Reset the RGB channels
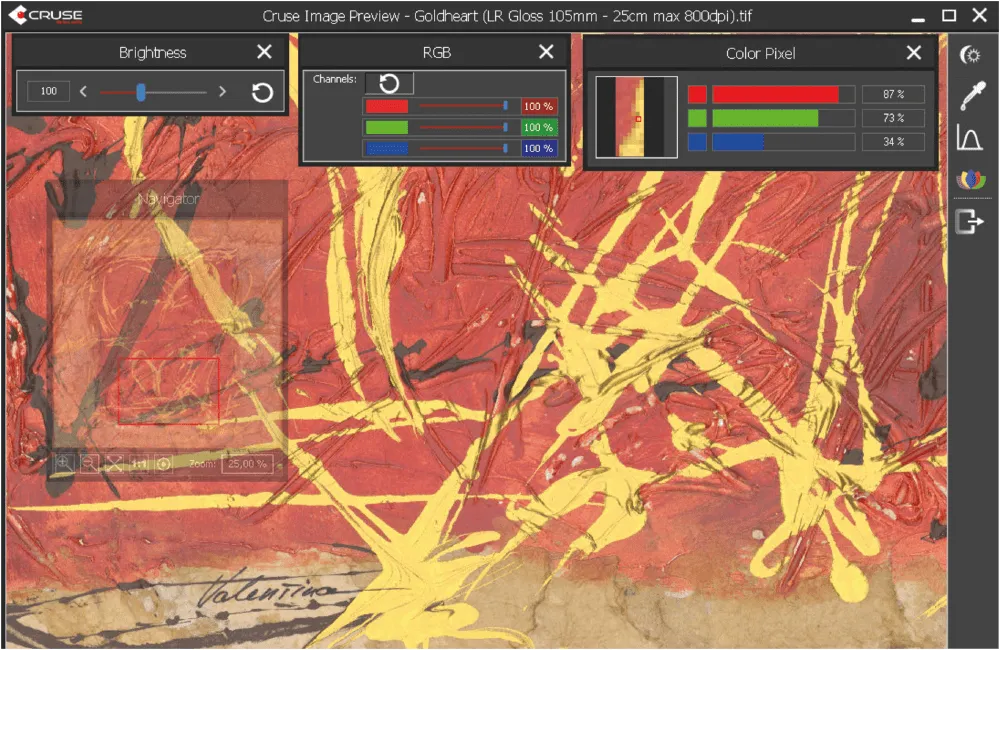This screenshot has width=1000, height=750. pyautogui.click(x=389, y=84)
